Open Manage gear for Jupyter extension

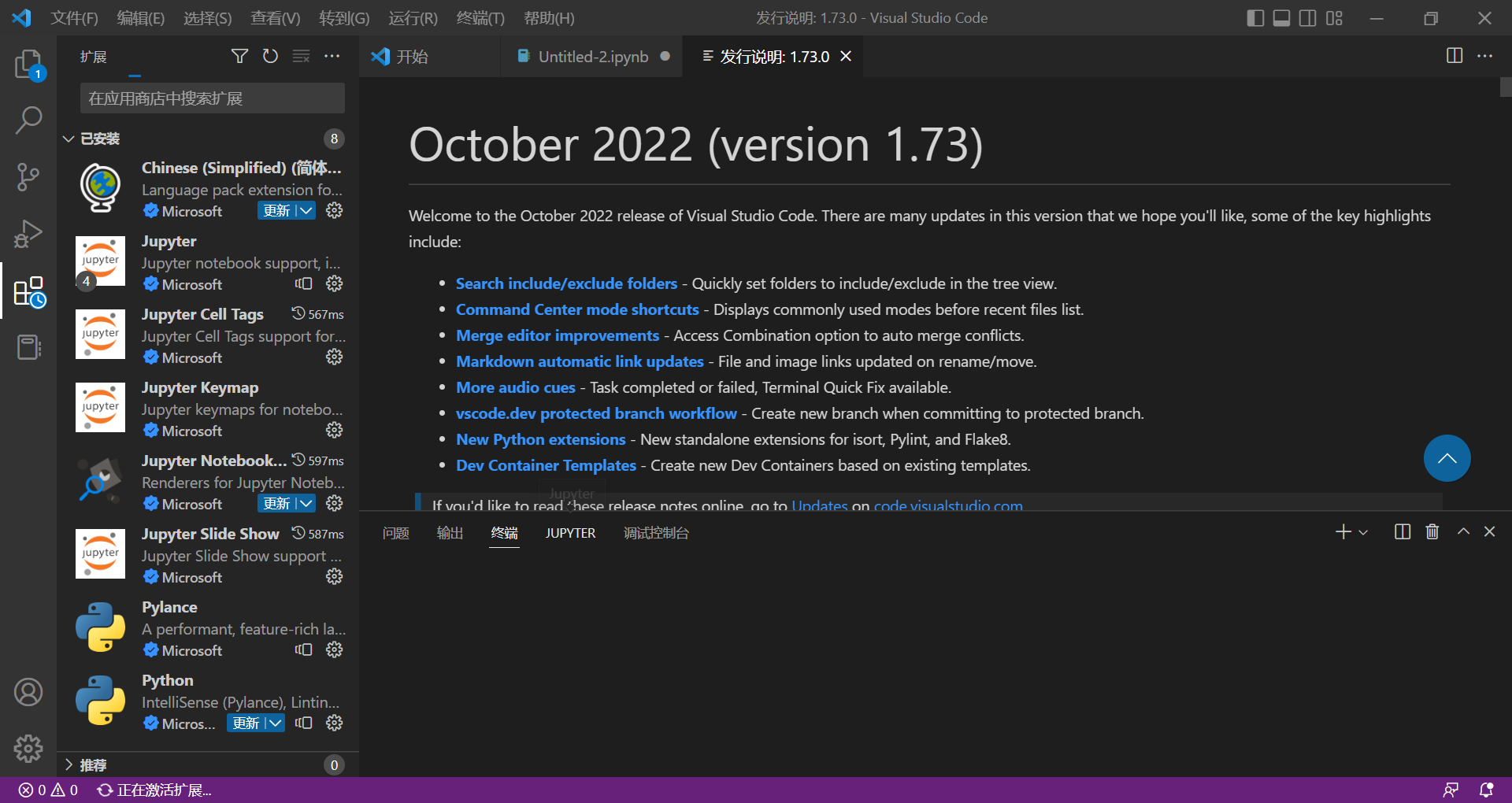335,284
